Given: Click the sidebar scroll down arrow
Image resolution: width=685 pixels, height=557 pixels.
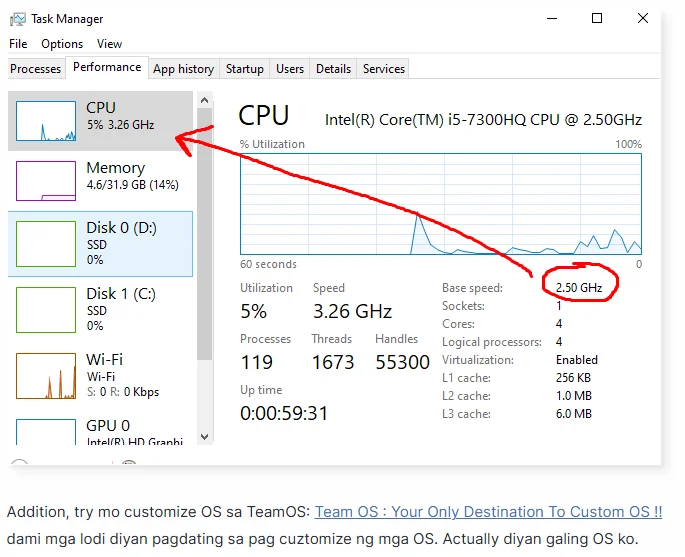Looking at the screenshot, I should tap(204, 437).
